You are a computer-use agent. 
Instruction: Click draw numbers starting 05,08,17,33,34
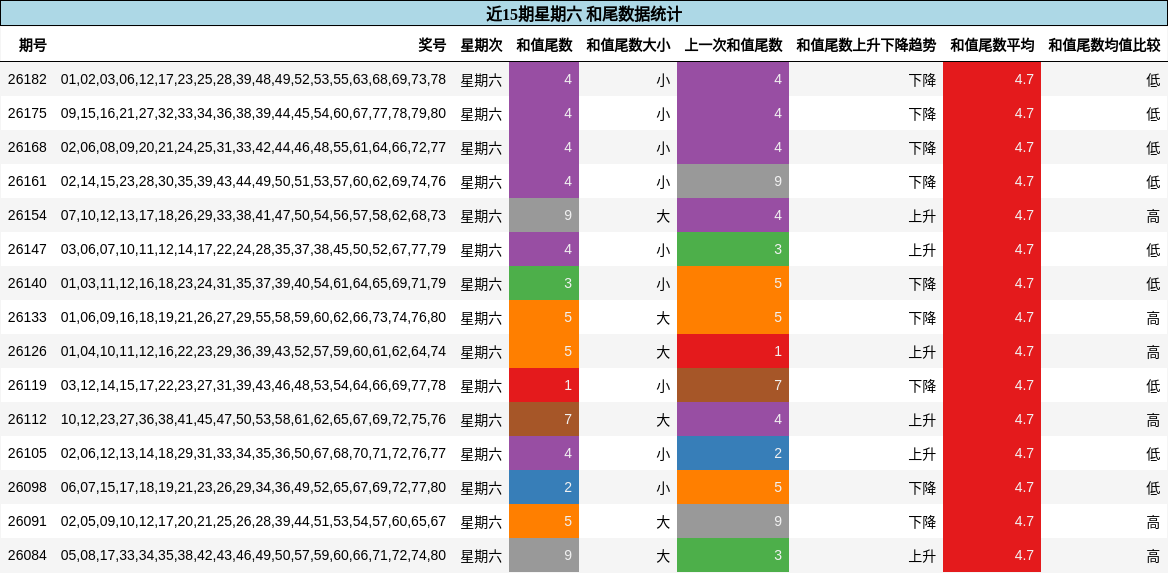click(x=253, y=556)
